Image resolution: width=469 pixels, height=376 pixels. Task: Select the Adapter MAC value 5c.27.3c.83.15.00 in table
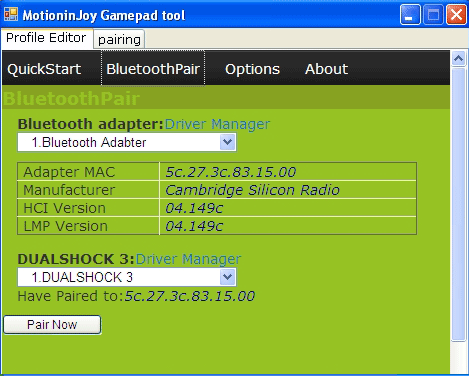pyautogui.click(x=231, y=172)
